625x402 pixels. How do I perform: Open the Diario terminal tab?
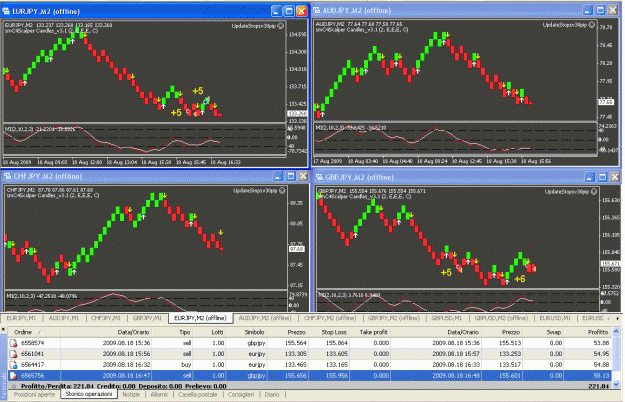pyautogui.click(x=272, y=394)
